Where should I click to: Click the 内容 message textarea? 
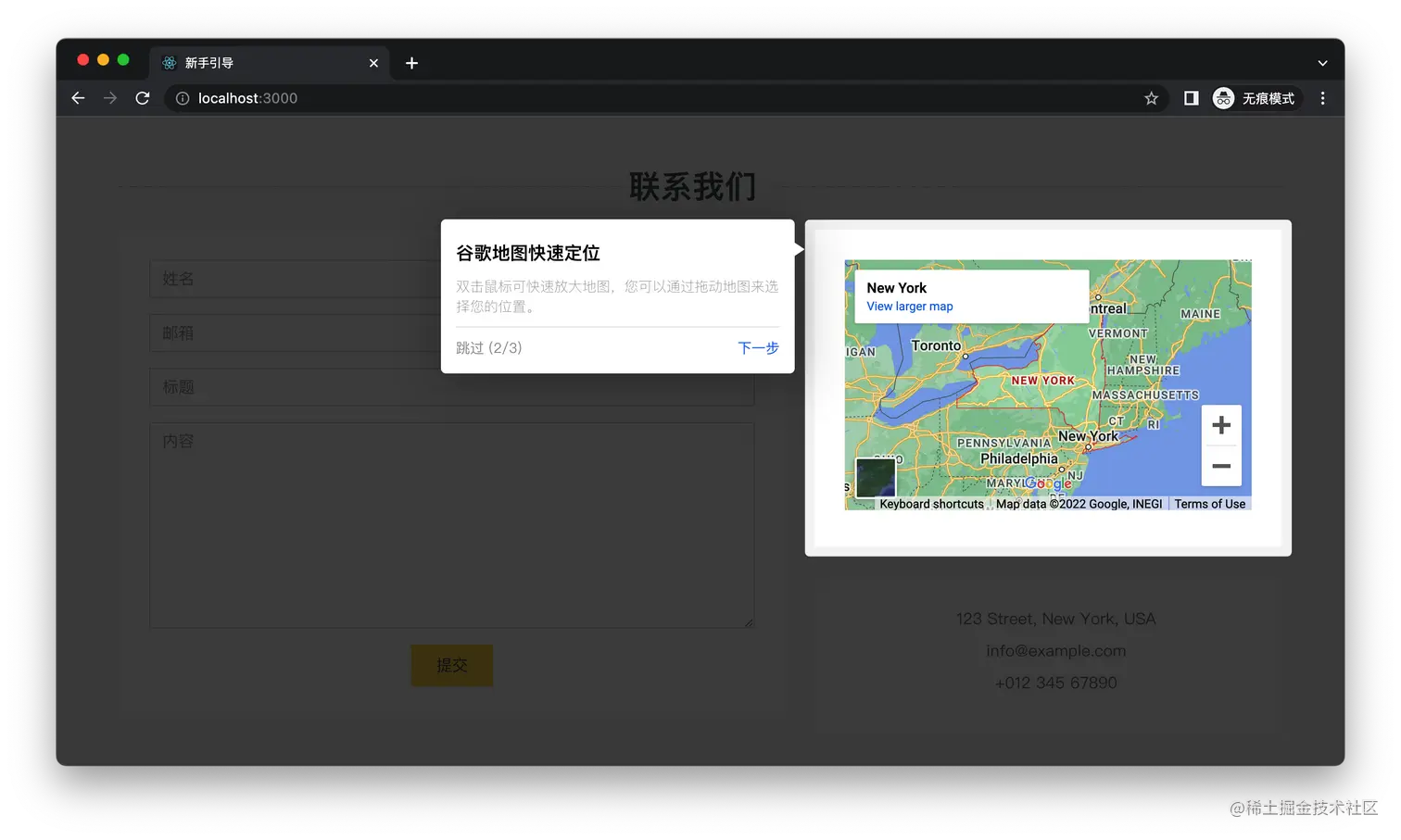click(451, 525)
